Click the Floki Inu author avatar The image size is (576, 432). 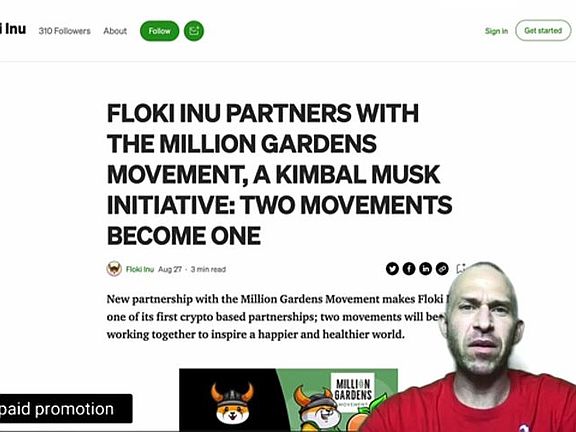point(114,269)
